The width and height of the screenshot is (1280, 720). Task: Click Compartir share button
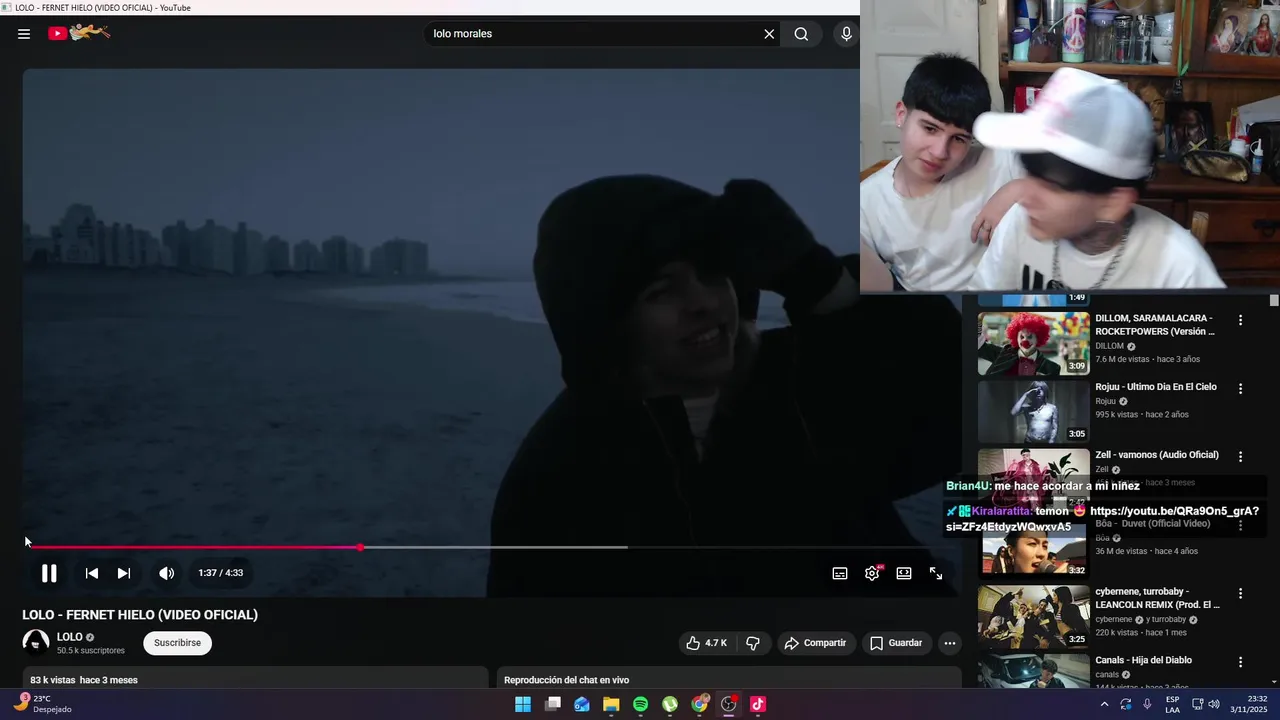[815, 643]
